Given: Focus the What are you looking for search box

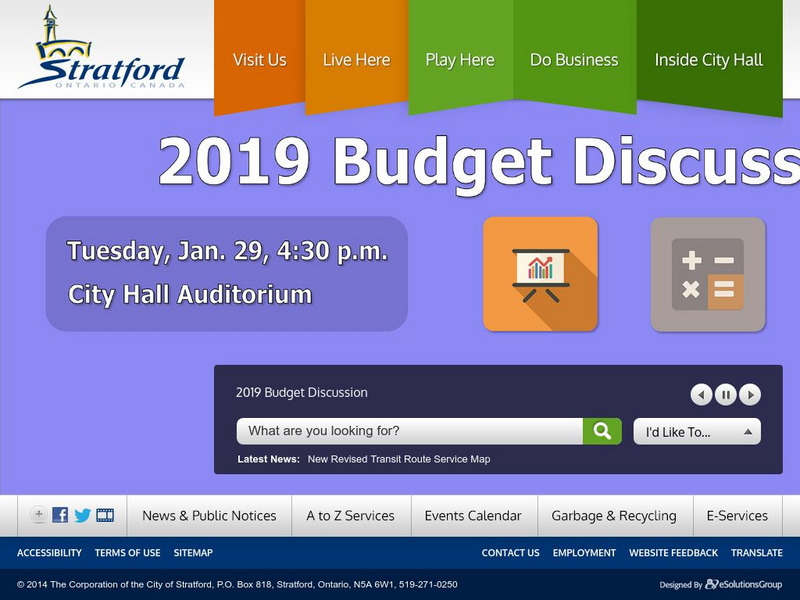Looking at the screenshot, I should coord(410,431).
